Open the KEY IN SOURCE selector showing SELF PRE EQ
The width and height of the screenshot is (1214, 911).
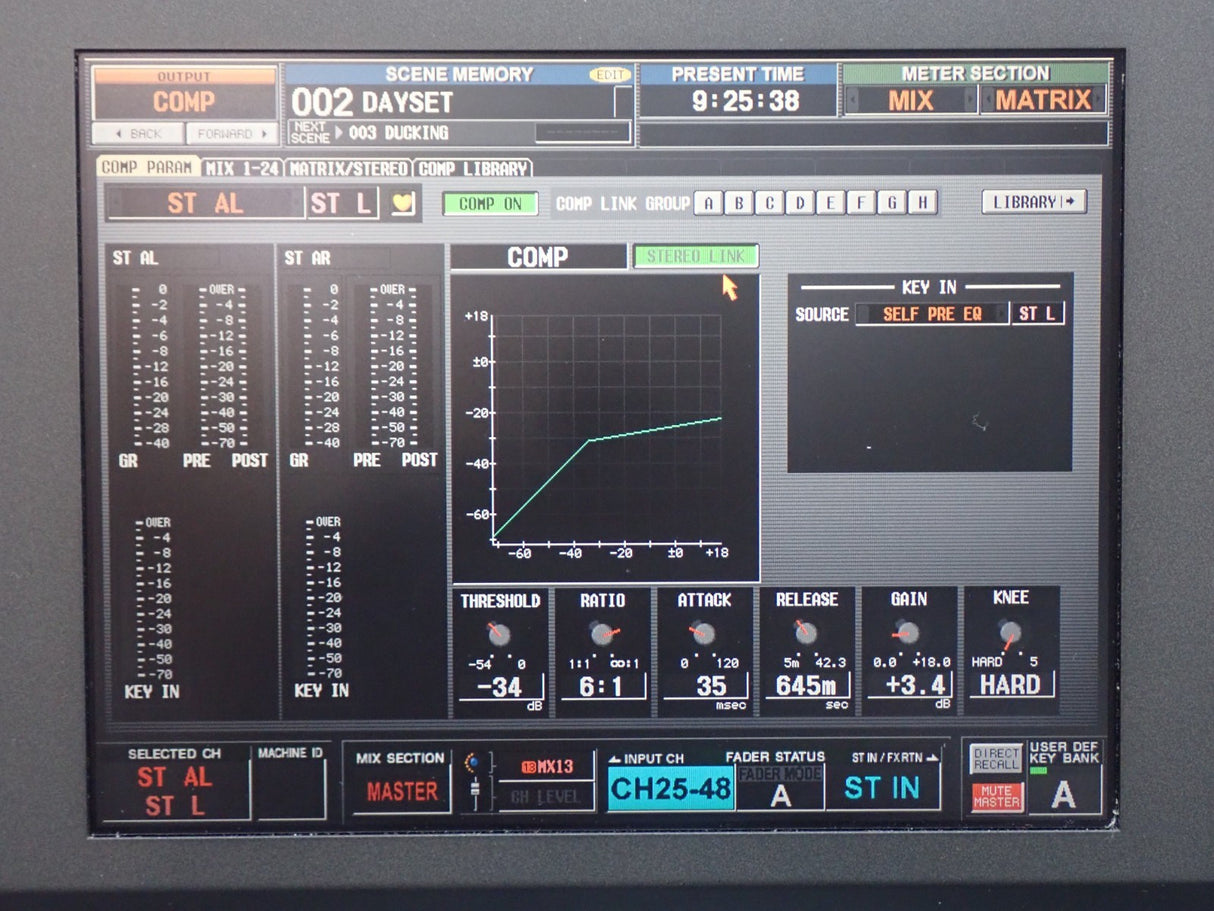[x=930, y=313]
